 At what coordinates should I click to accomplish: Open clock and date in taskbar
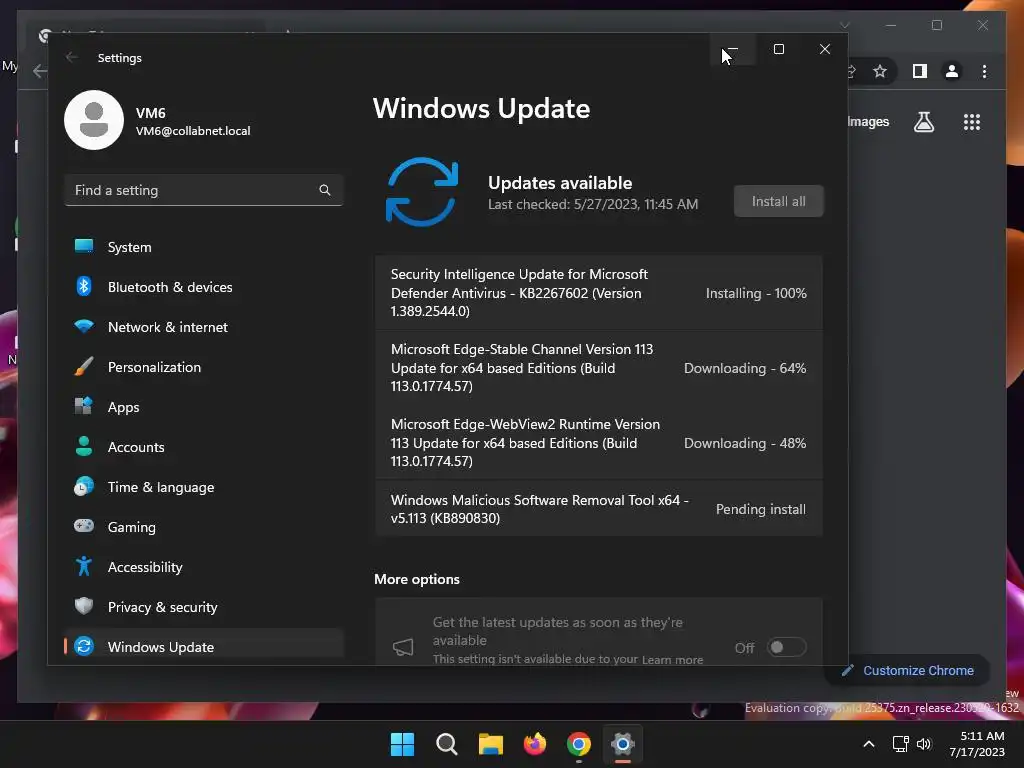click(x=977, y=744)
